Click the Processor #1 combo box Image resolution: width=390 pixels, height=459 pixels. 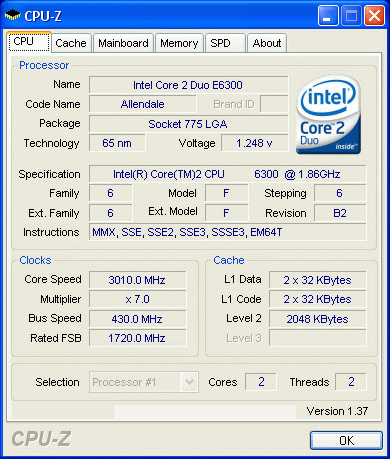pos(144,382)
